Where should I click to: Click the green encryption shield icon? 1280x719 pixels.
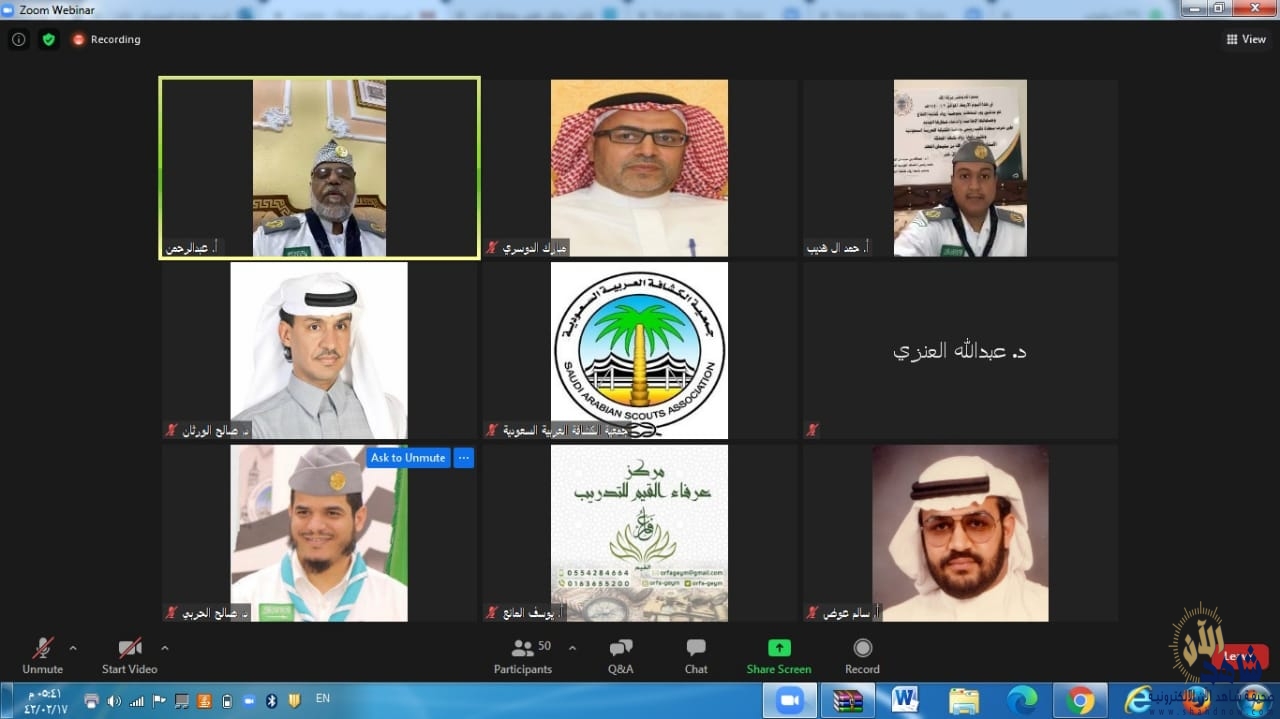tap(49, 39)
